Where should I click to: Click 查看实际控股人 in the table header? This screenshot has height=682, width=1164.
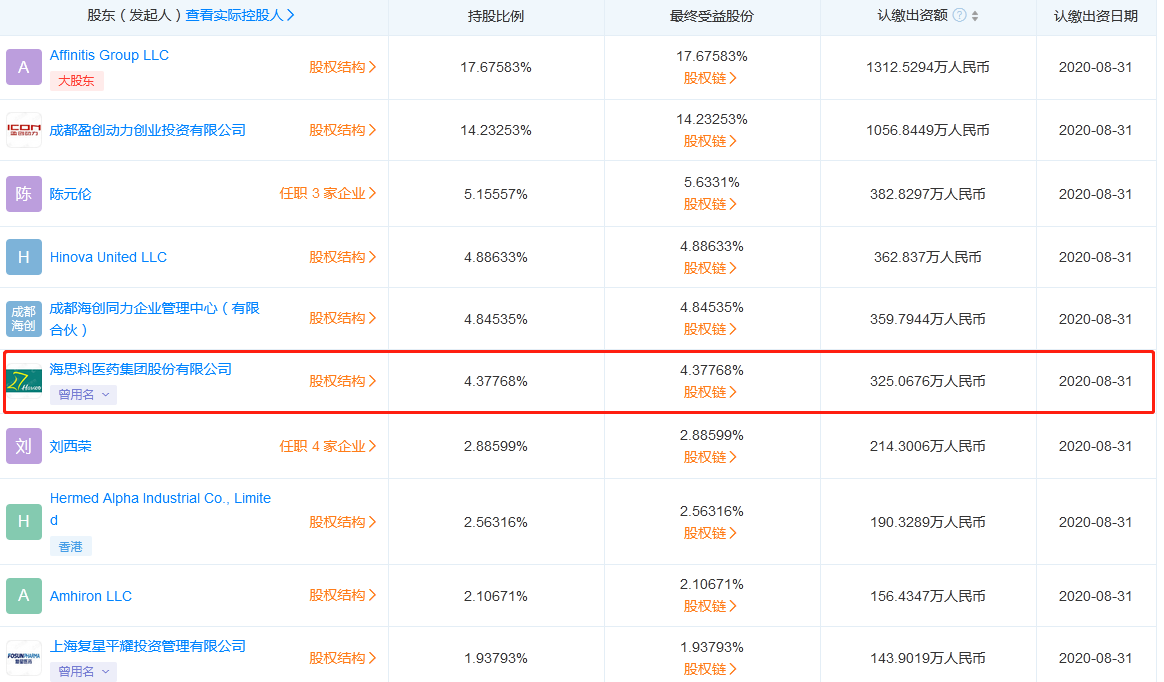coord(240,16)
